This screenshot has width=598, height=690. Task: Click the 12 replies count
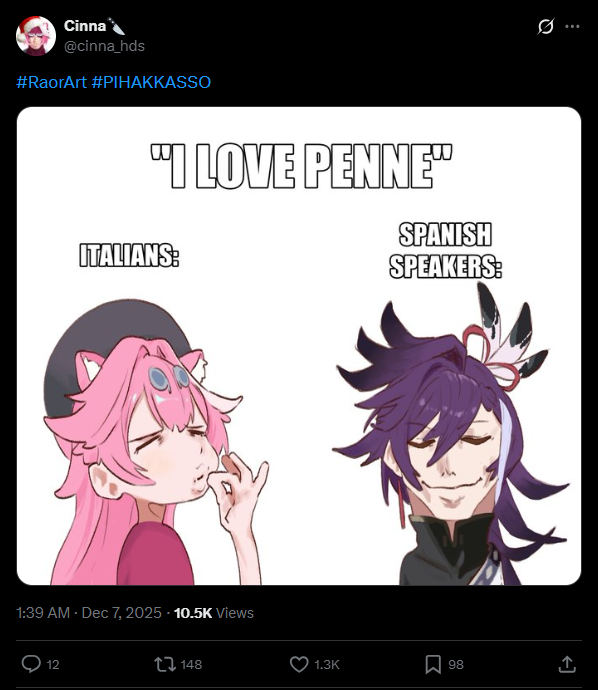point(53,664)
